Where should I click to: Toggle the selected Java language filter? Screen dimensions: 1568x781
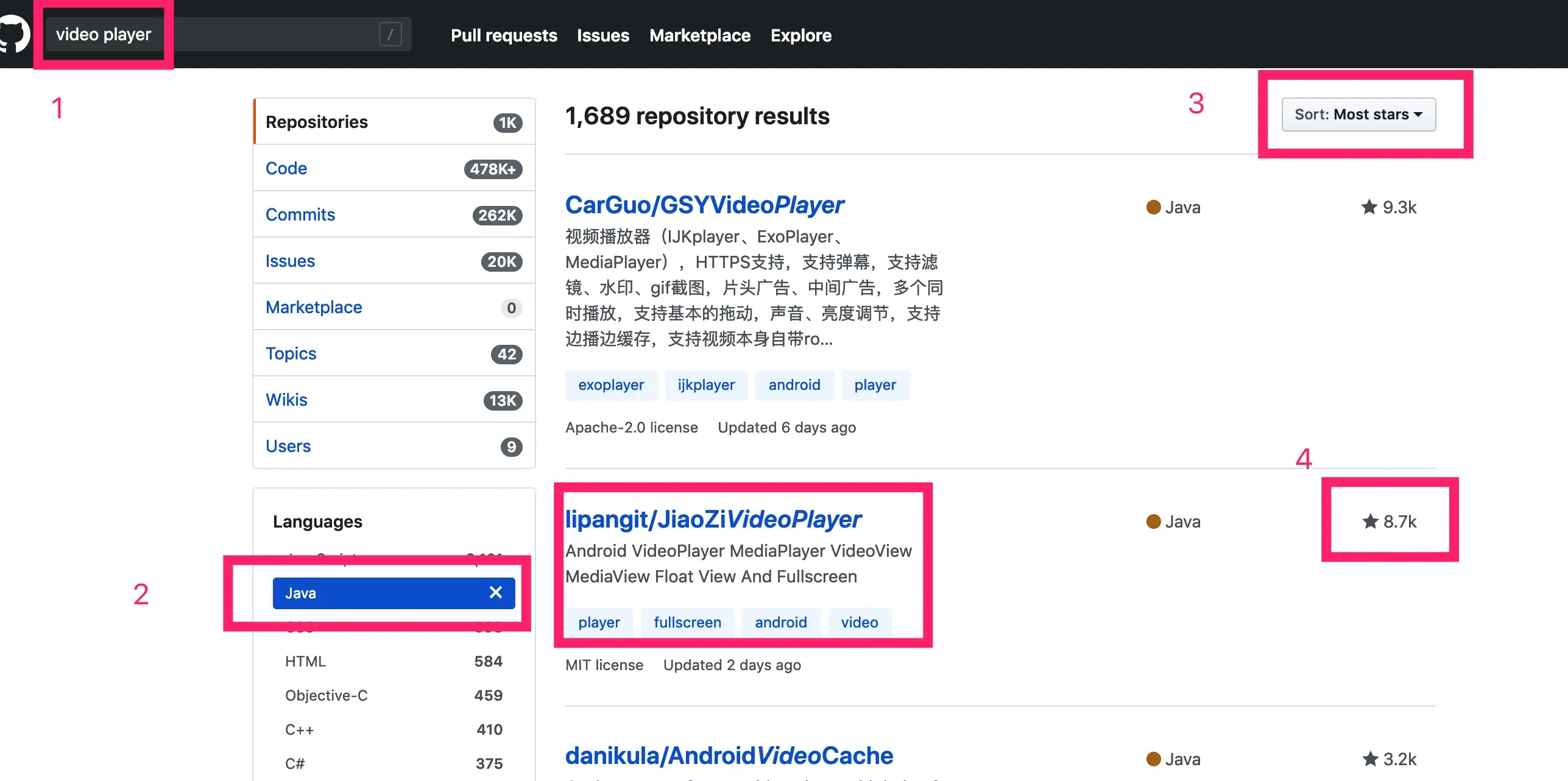point(366,593)
